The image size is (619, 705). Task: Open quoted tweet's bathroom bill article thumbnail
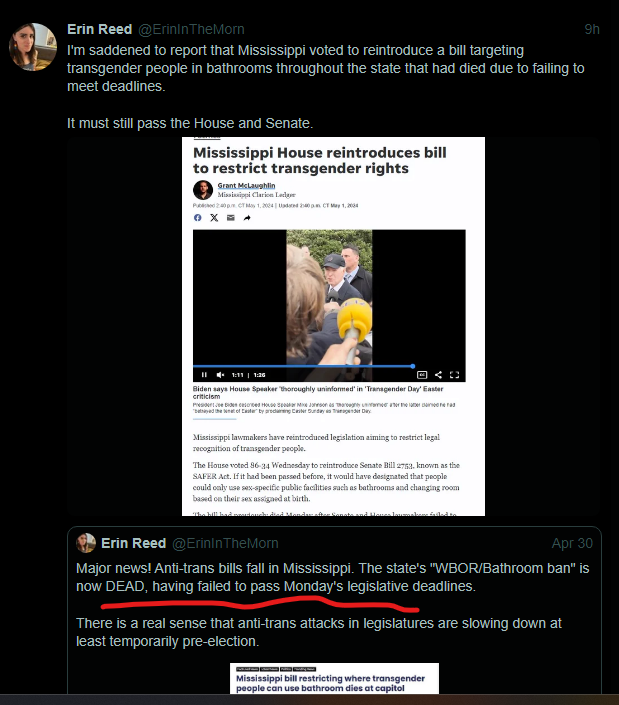(x=334, y=678)
